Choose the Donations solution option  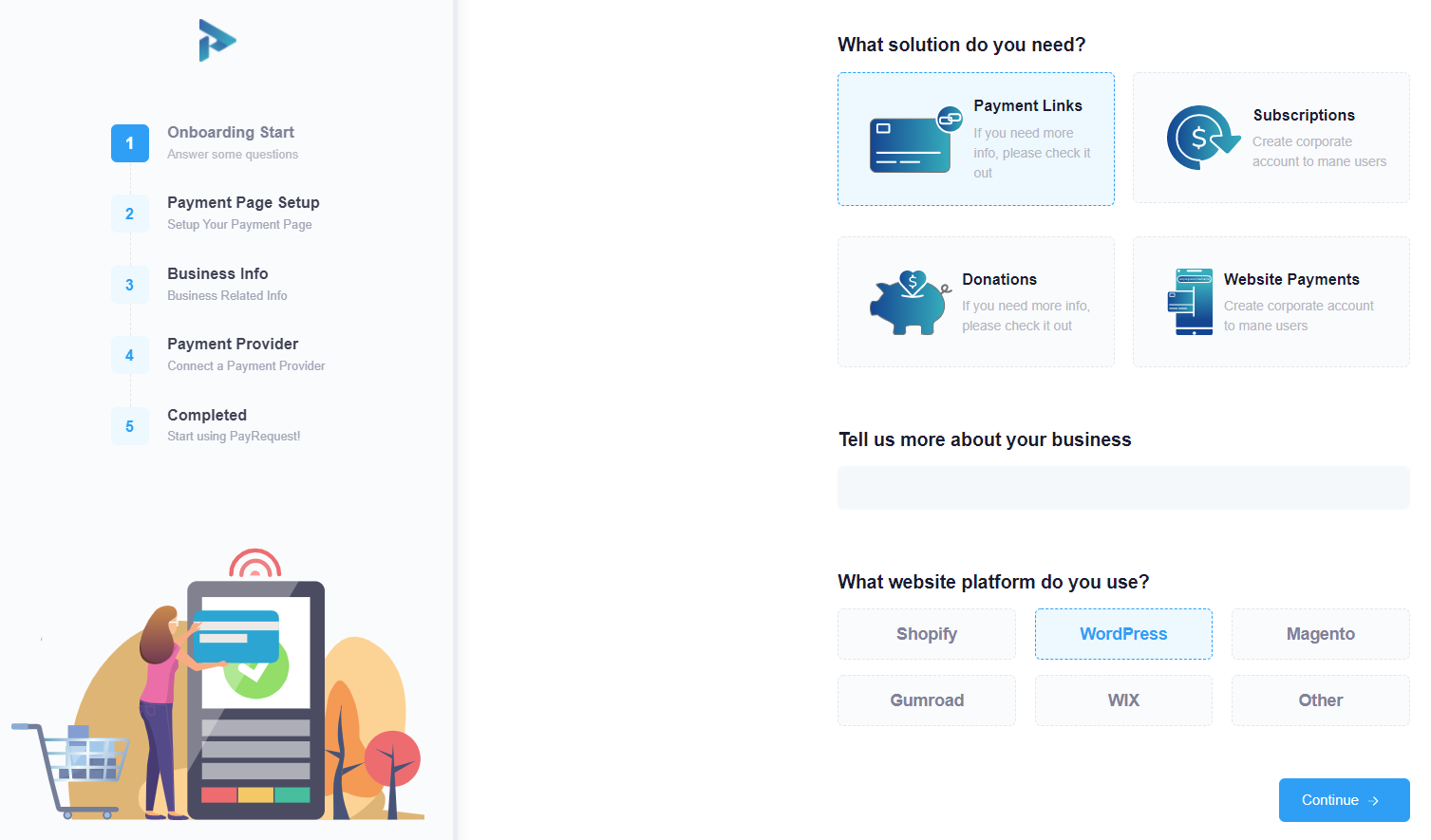[975, 302]
